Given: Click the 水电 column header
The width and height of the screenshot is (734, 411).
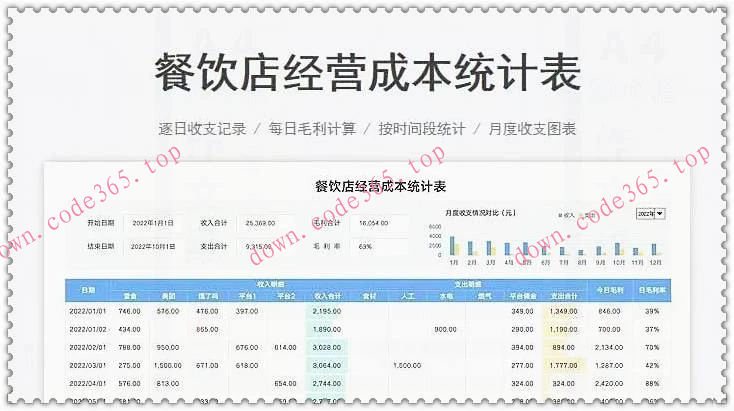Looking at the screenshot, I should [446, 296].
